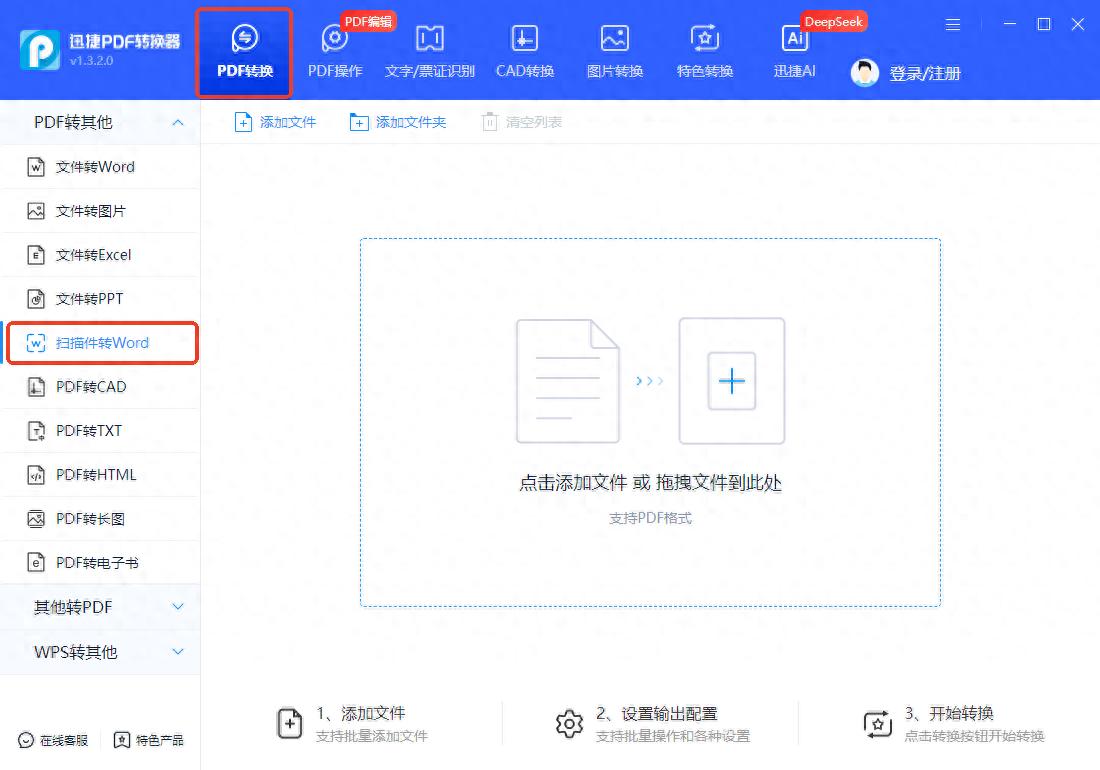Click the 添加文件夹 button
The image size is (1100, 770).
(x=398, y=122)
